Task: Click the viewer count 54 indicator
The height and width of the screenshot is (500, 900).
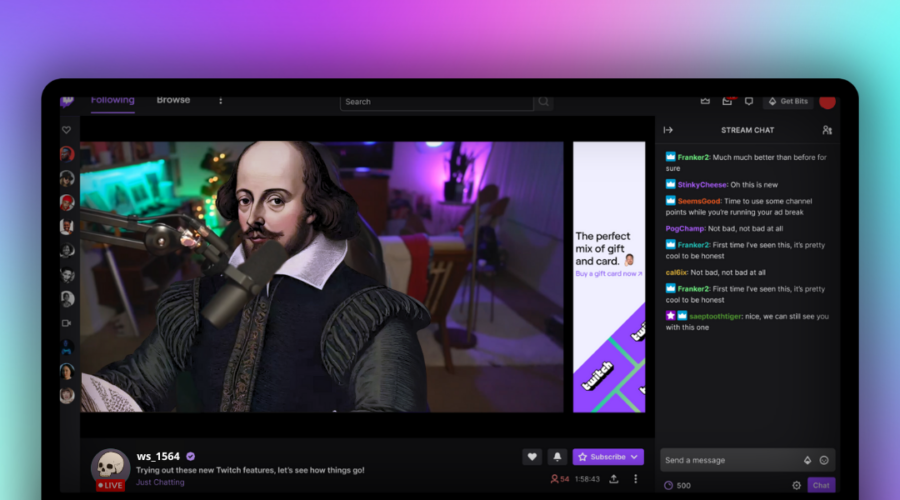Action: pyautogui.click(x=560, y=479)
